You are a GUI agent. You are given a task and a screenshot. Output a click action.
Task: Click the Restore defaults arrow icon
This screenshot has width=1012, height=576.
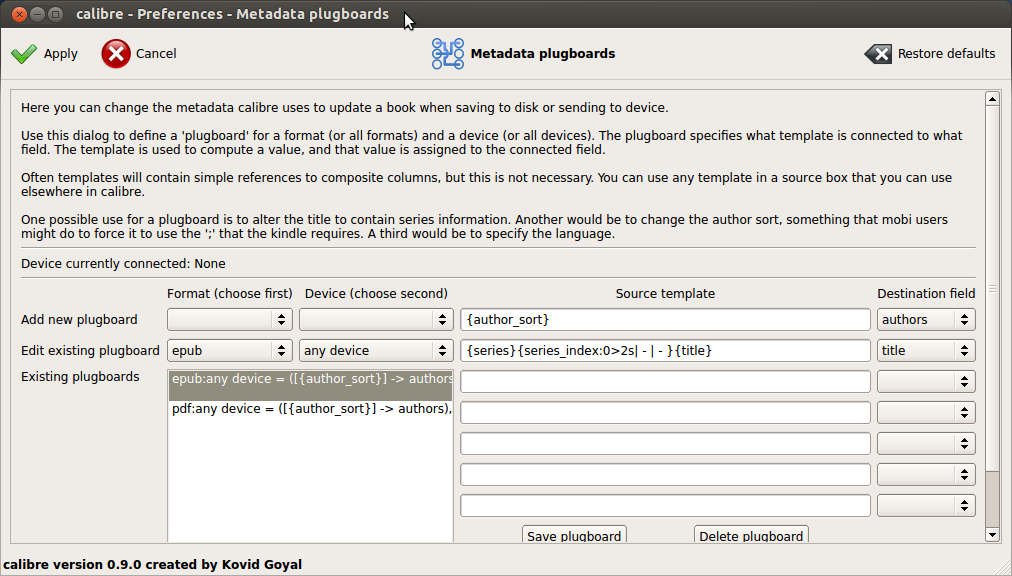pyautogui.click(x=878, y=54)
